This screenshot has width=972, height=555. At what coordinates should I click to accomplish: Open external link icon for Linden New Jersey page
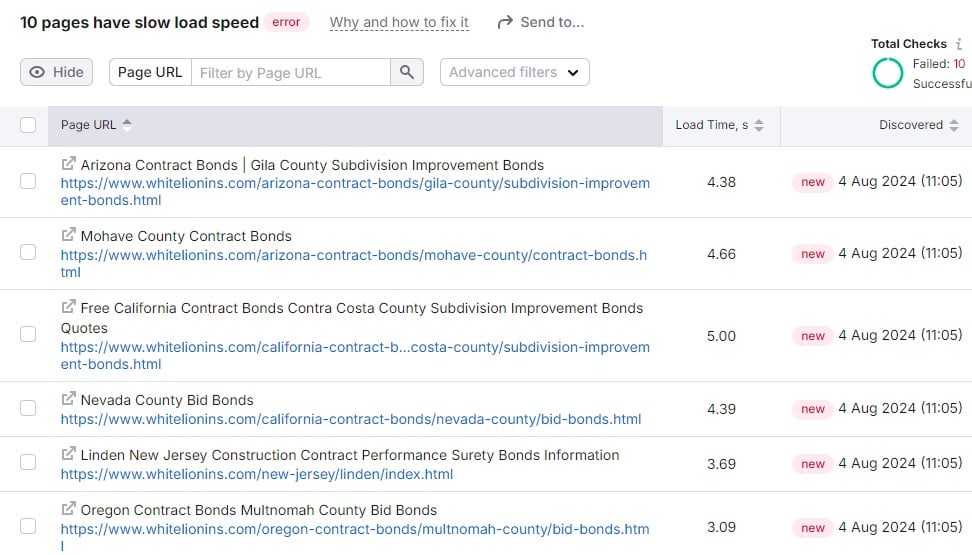pyautogui.click(x=68, y=454)
